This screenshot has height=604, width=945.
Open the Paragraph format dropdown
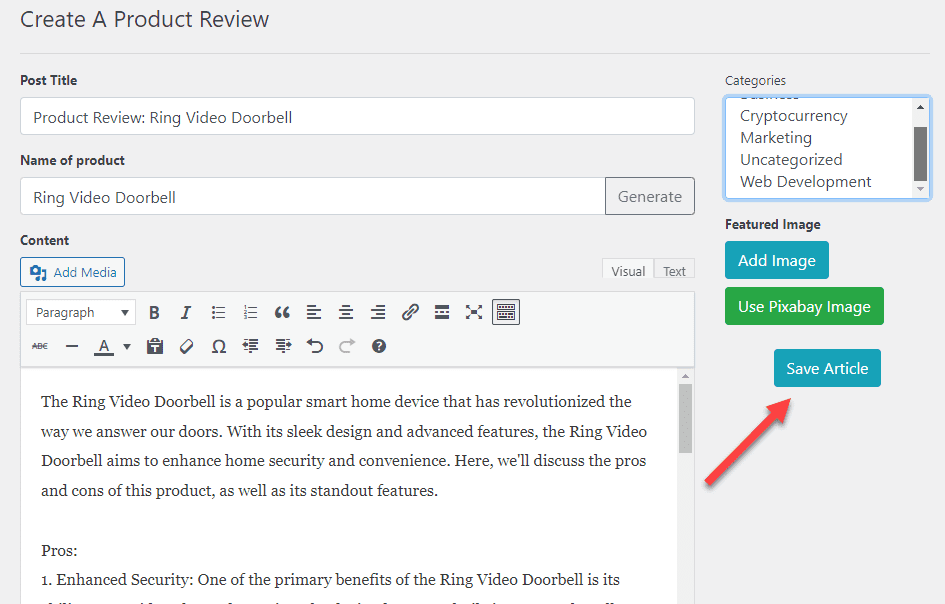pos(81,312)
